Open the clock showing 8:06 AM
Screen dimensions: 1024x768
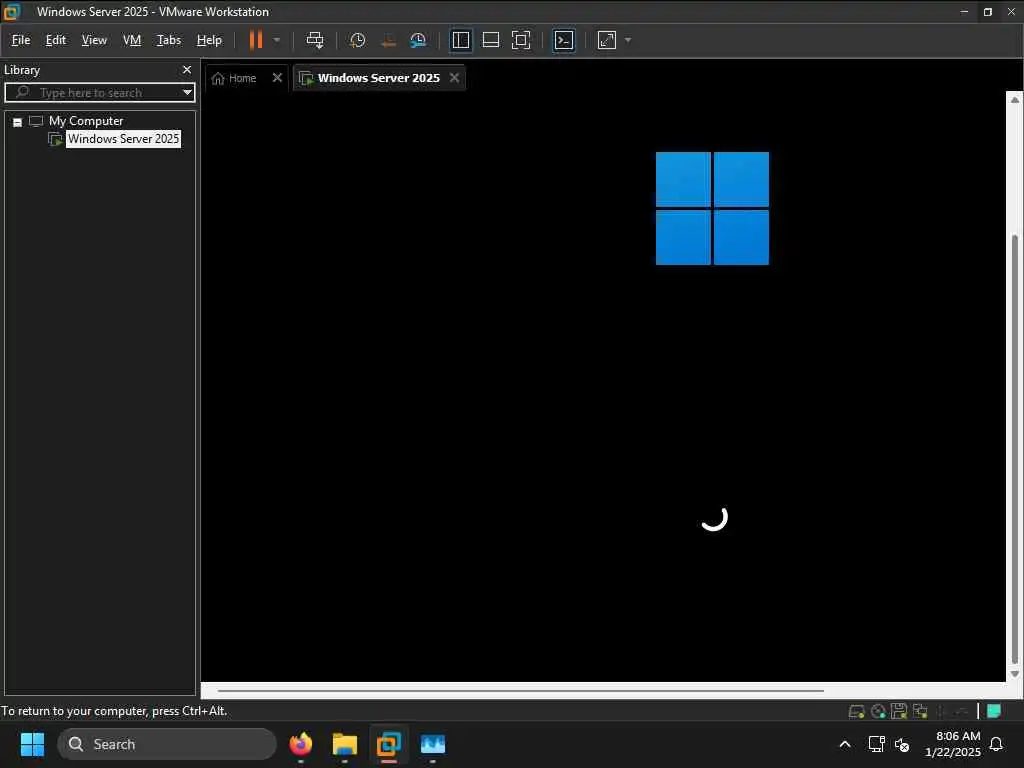pyautogui.click(x=953, y=744)
